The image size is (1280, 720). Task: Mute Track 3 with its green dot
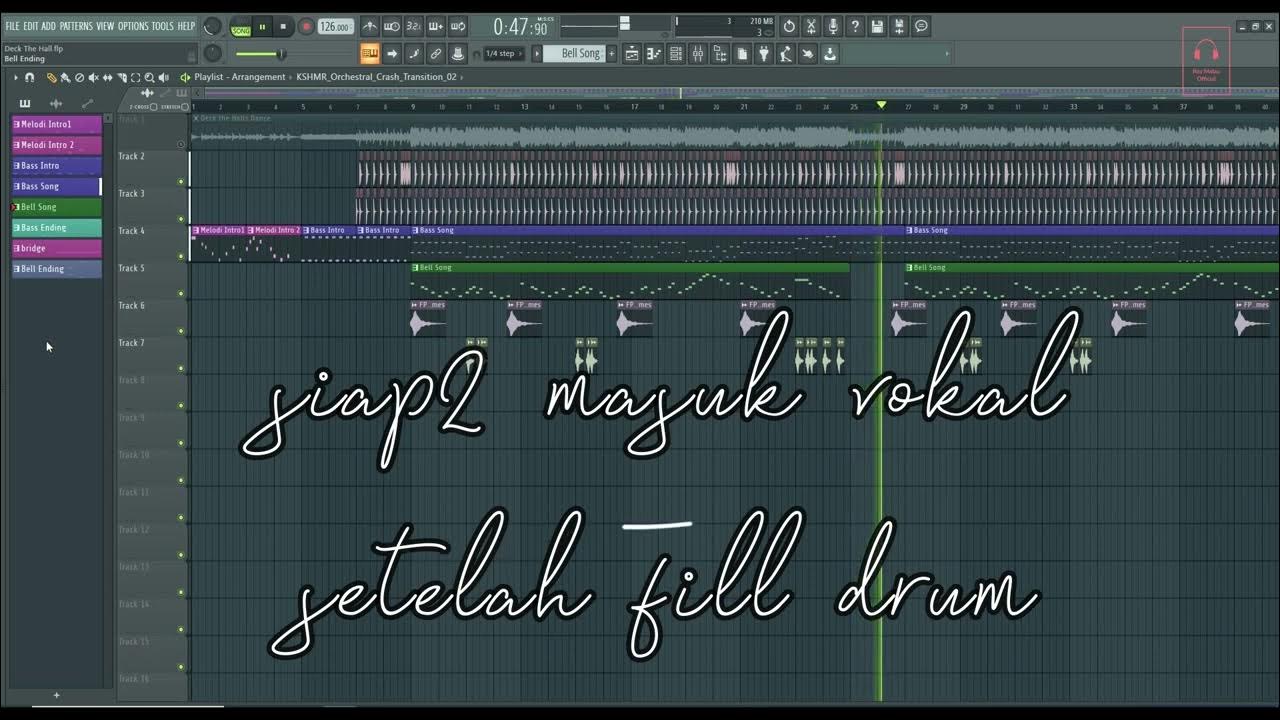pyautogui.click(x=181, y=219)
